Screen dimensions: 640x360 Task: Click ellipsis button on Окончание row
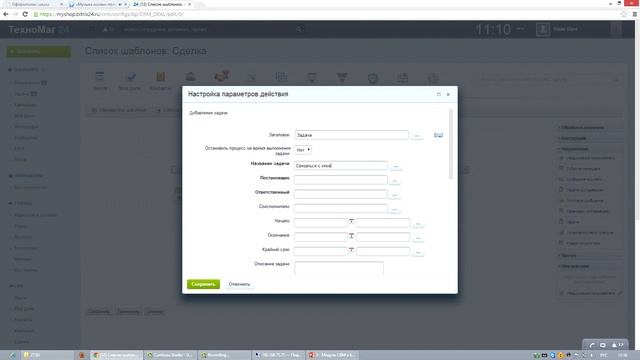tap(418, 238)
